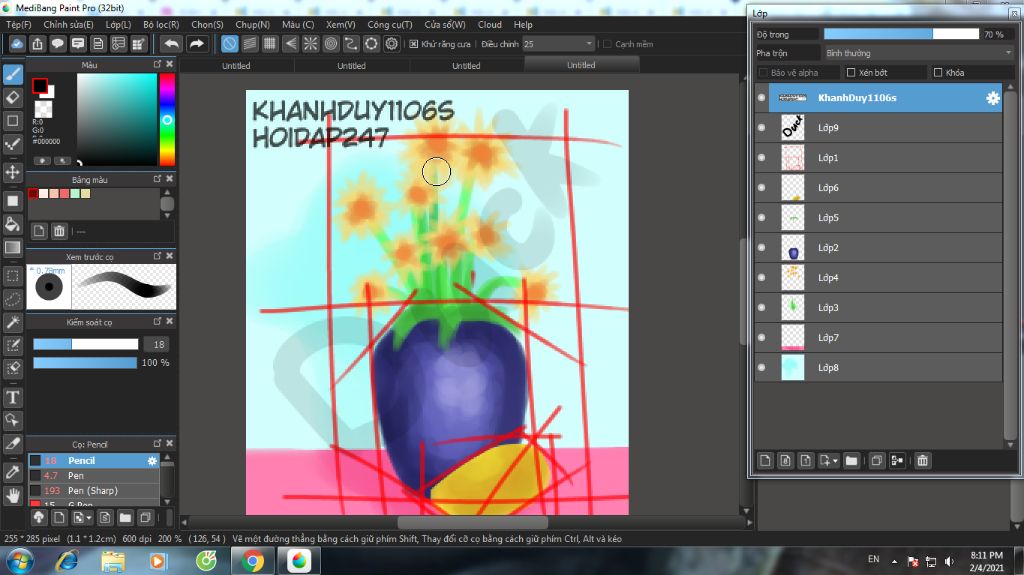Open the add-layer dropdown arrow
Image resolution: width=1024 pixels, height=575 pixels.
click(835, 461)
